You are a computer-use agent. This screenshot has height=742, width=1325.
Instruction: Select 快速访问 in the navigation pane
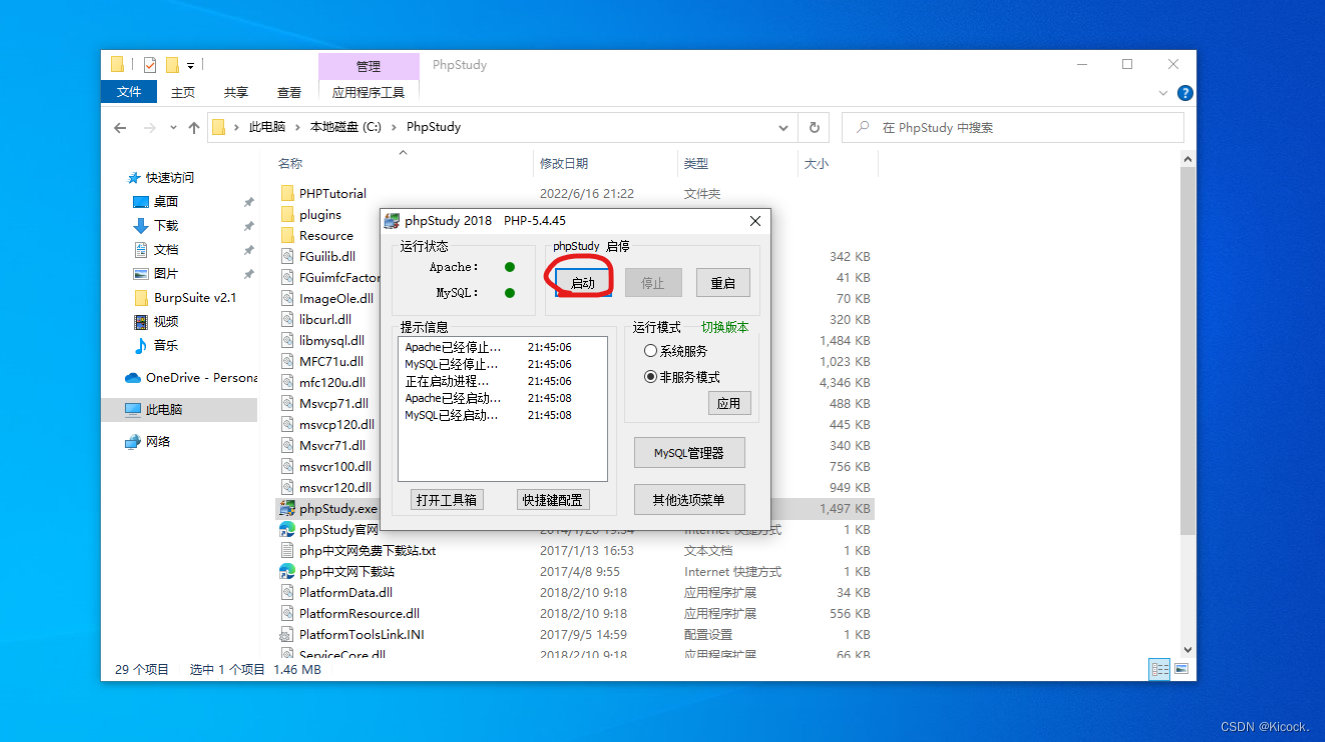click(x=170, y=178)
